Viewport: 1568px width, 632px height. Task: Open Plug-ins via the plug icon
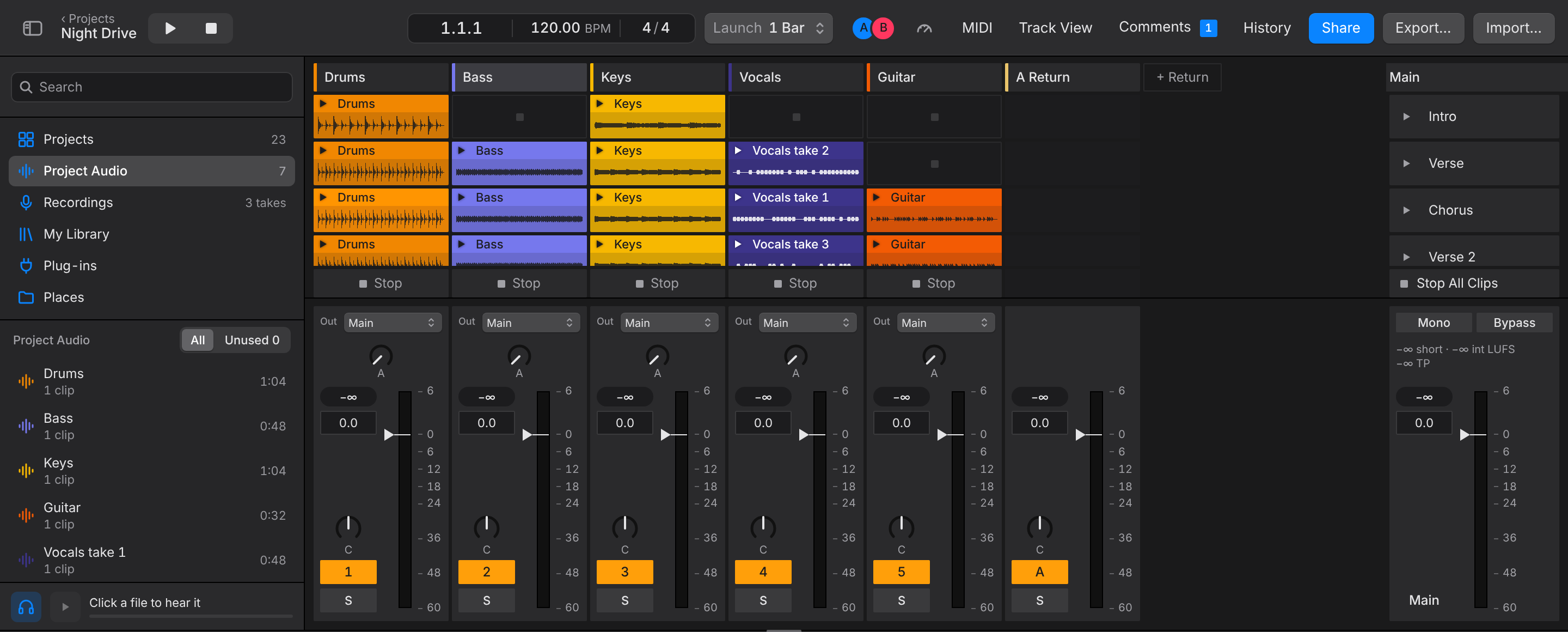(x=26, y=266)
